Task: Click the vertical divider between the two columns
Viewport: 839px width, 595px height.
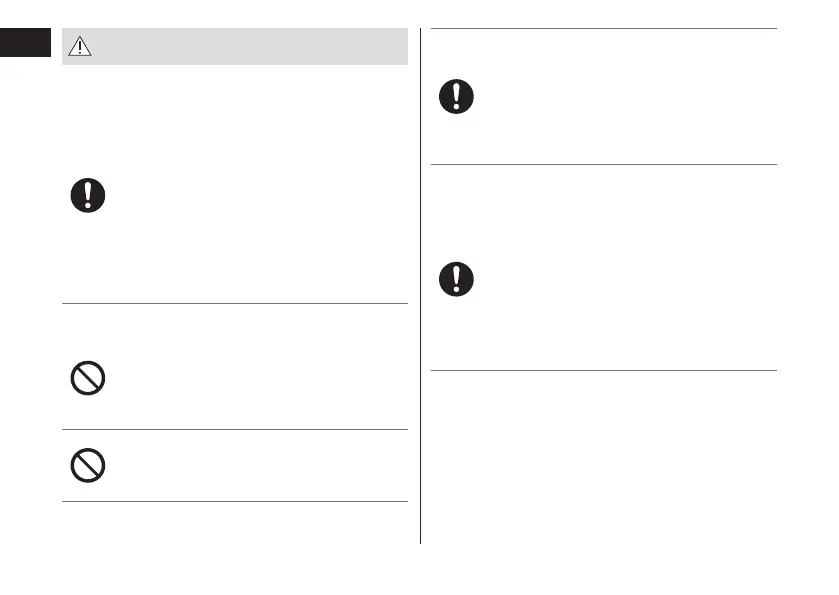Action: pos(420,300)
